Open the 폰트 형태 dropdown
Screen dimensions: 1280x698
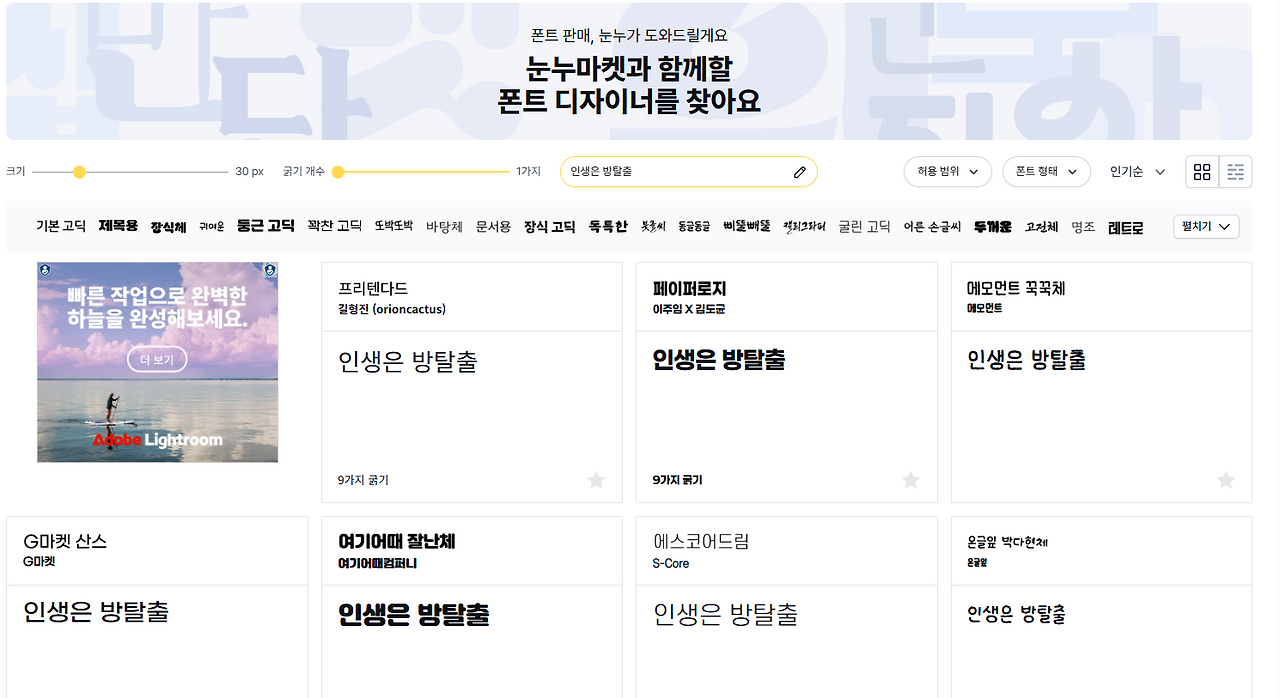tap(1045, 171)
